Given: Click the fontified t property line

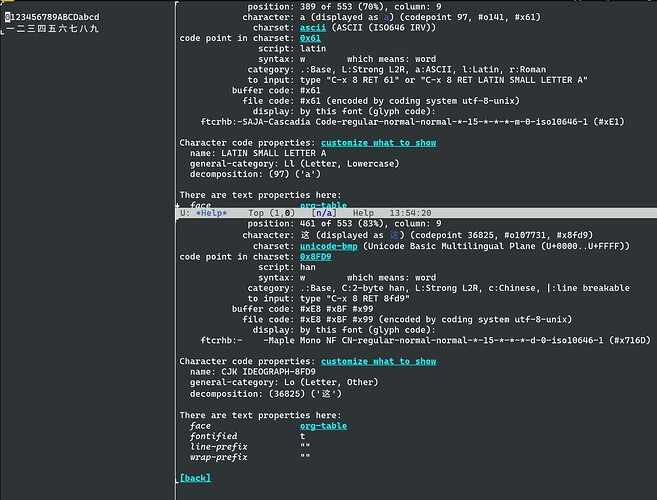Looking at the screenshot, I should click(247, 436).
